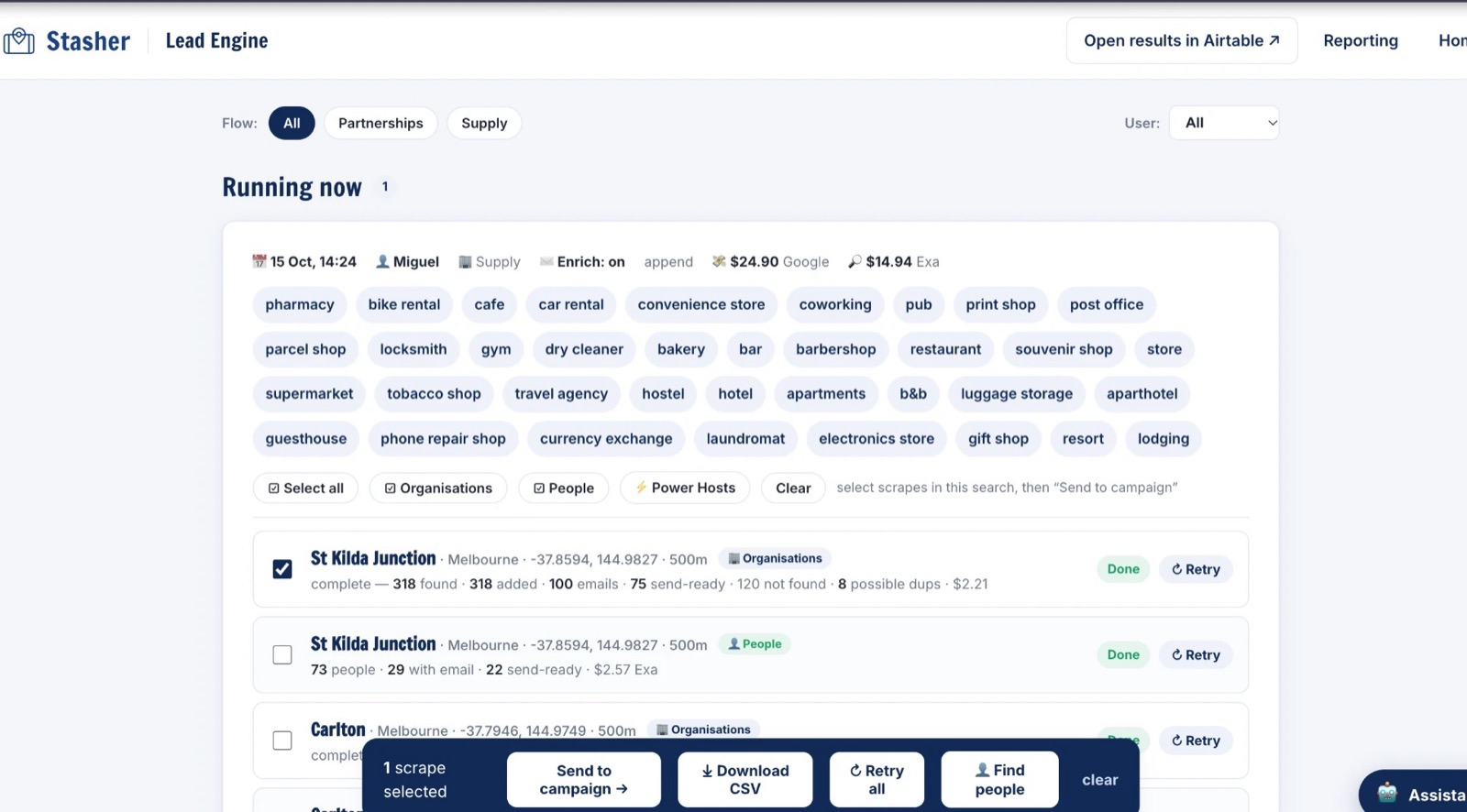Click the People badge on St Kilda Junction
The height and width of the screenshot is (812, 1467).
(755, 644)
